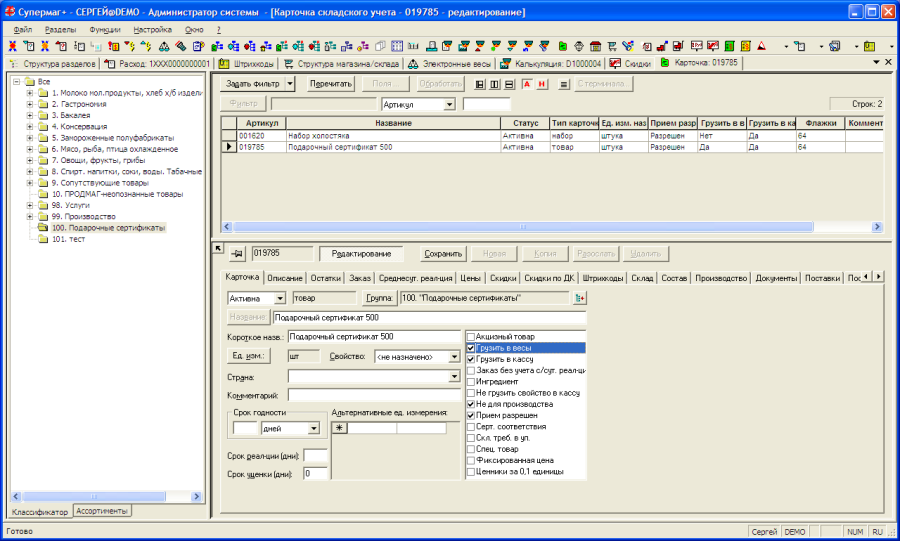The width and height of the screenshot is (900, 541).
Task: Click the red triangle icon in the toolbar
Action: (762, 46)
